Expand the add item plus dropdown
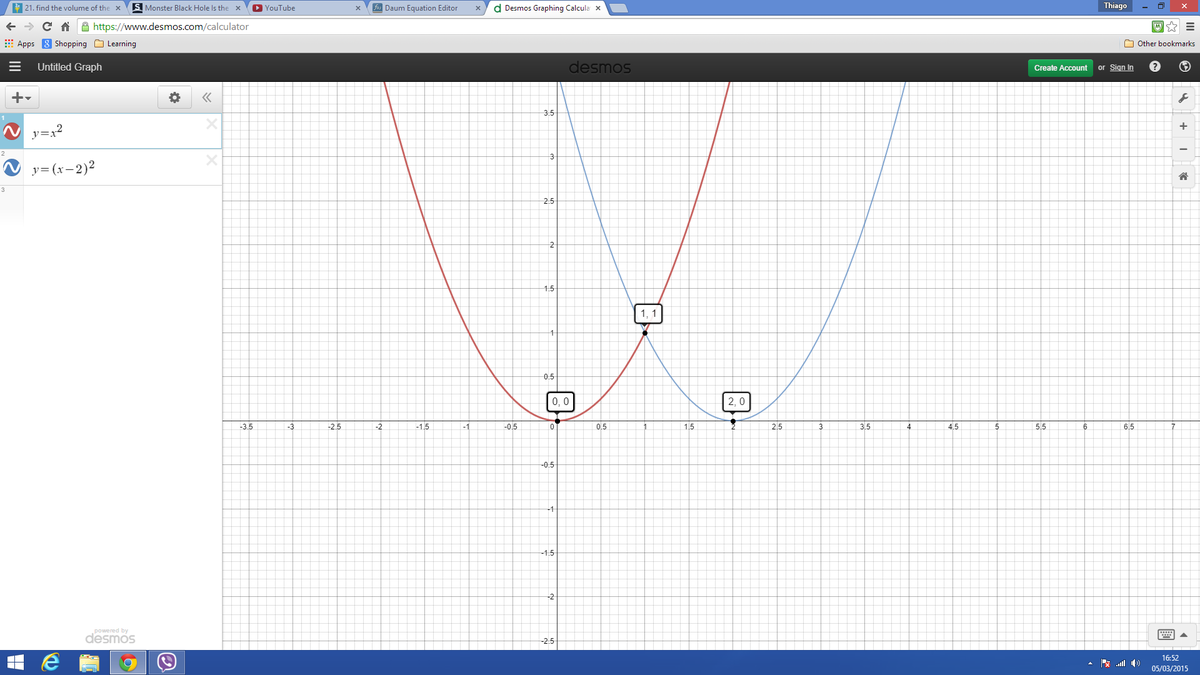 [x=21, y=98]
